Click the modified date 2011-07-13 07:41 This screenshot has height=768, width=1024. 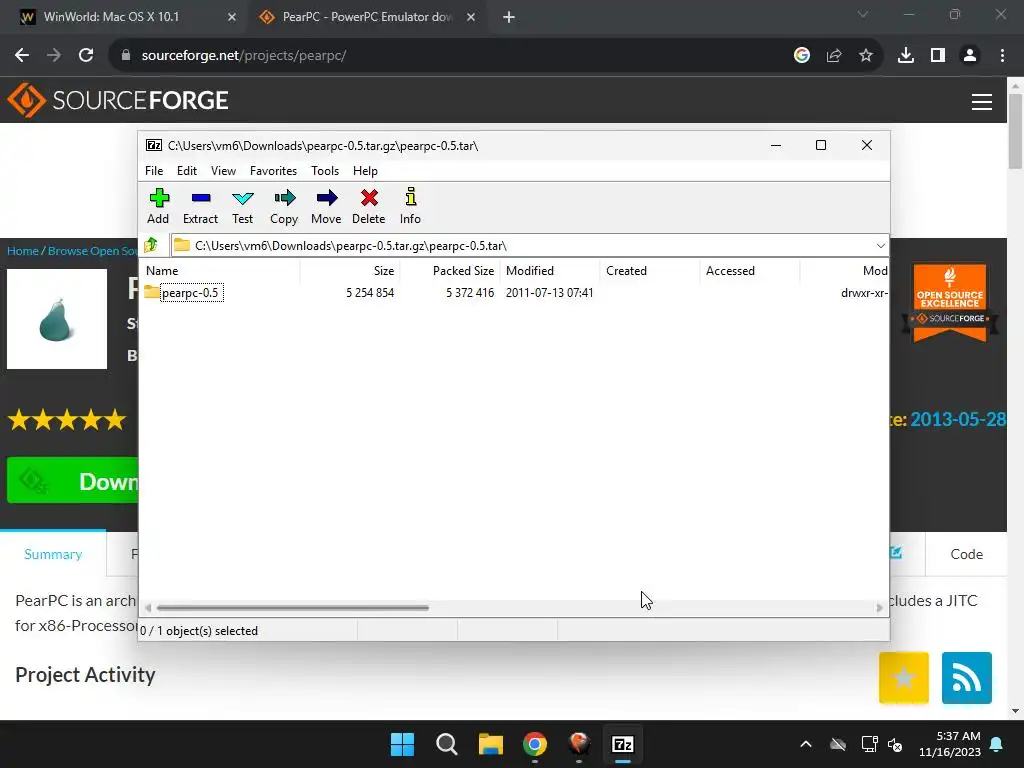[x=549, y=293]
